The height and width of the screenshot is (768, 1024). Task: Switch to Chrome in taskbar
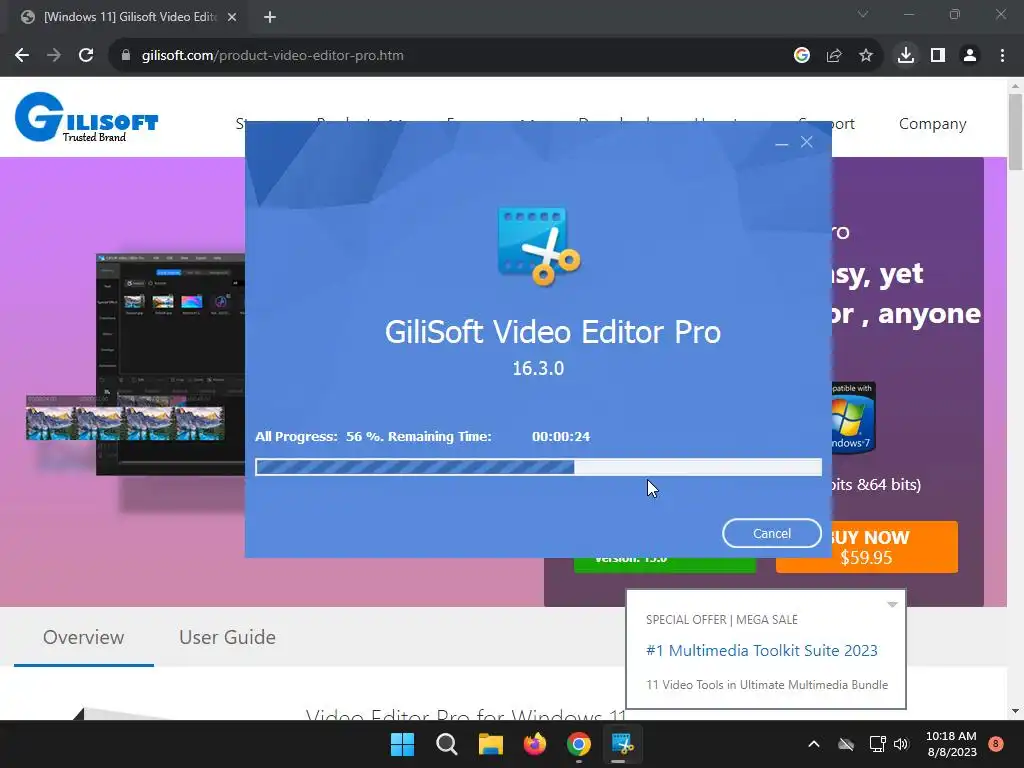(x=579, y=744)
